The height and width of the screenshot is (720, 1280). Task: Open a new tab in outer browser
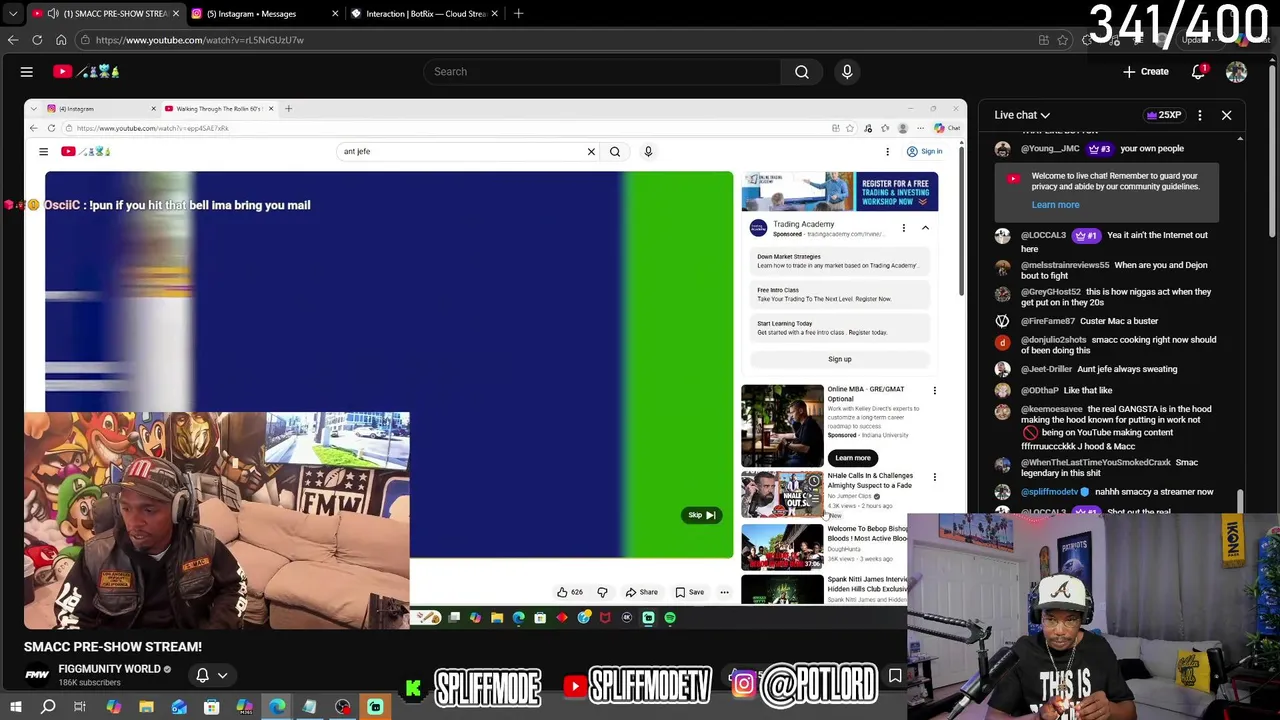[x=518, y=14]
